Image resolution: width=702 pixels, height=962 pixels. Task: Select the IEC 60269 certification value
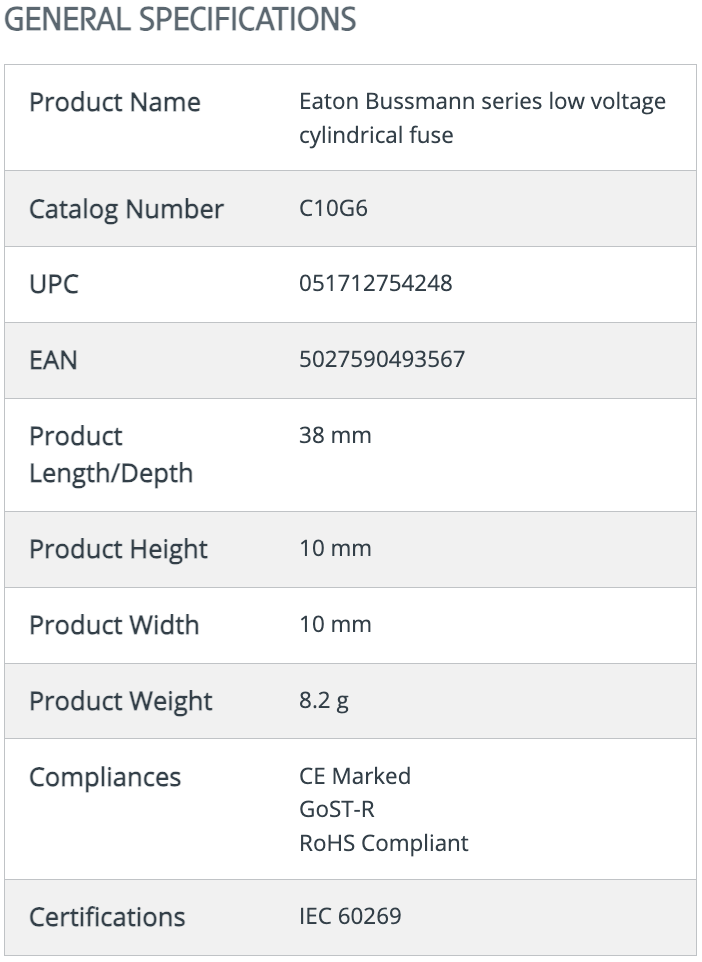click(x=350, y=916)
